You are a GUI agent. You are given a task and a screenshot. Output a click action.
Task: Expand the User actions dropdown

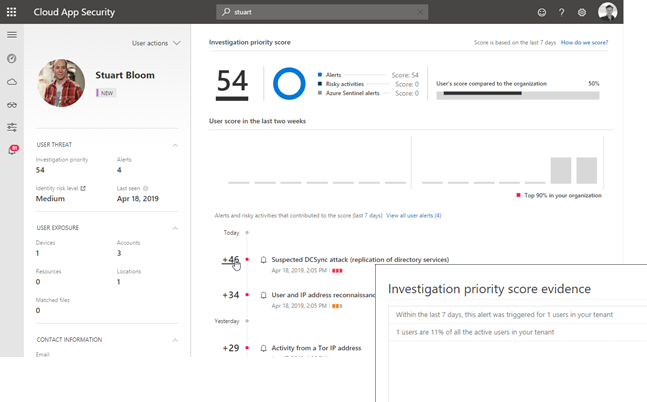(156, 43)
